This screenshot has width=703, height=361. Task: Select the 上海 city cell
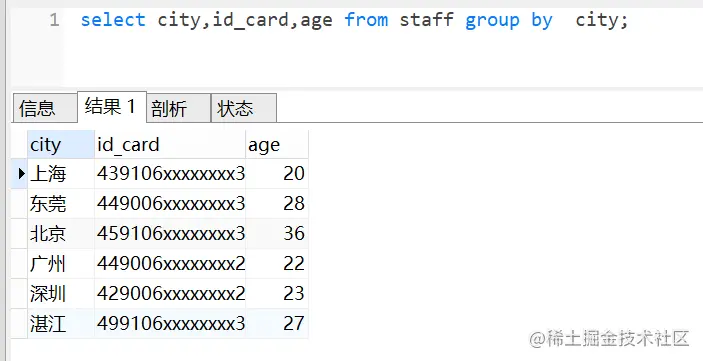click(61, 174)
